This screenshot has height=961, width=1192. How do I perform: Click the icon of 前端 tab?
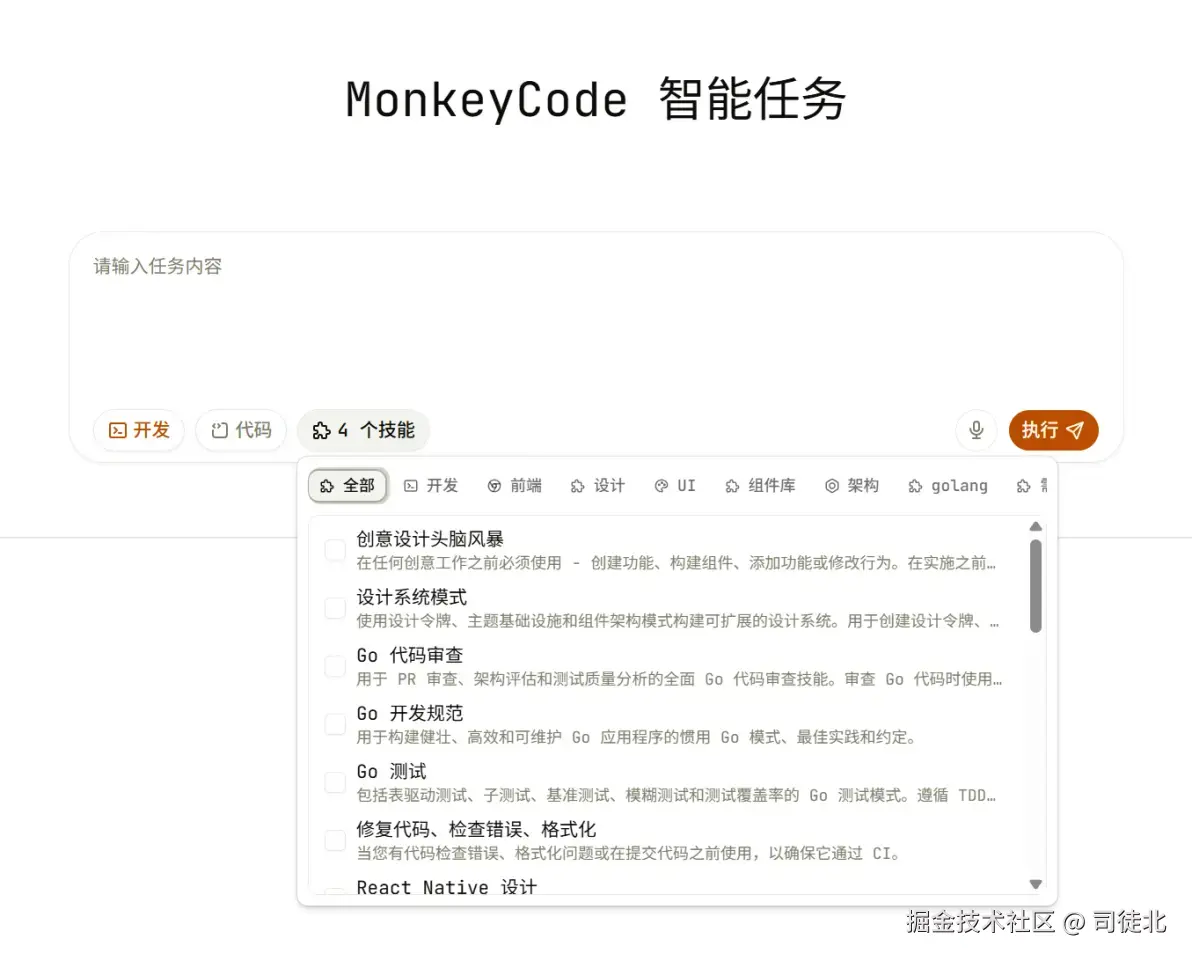coord(494,486)
